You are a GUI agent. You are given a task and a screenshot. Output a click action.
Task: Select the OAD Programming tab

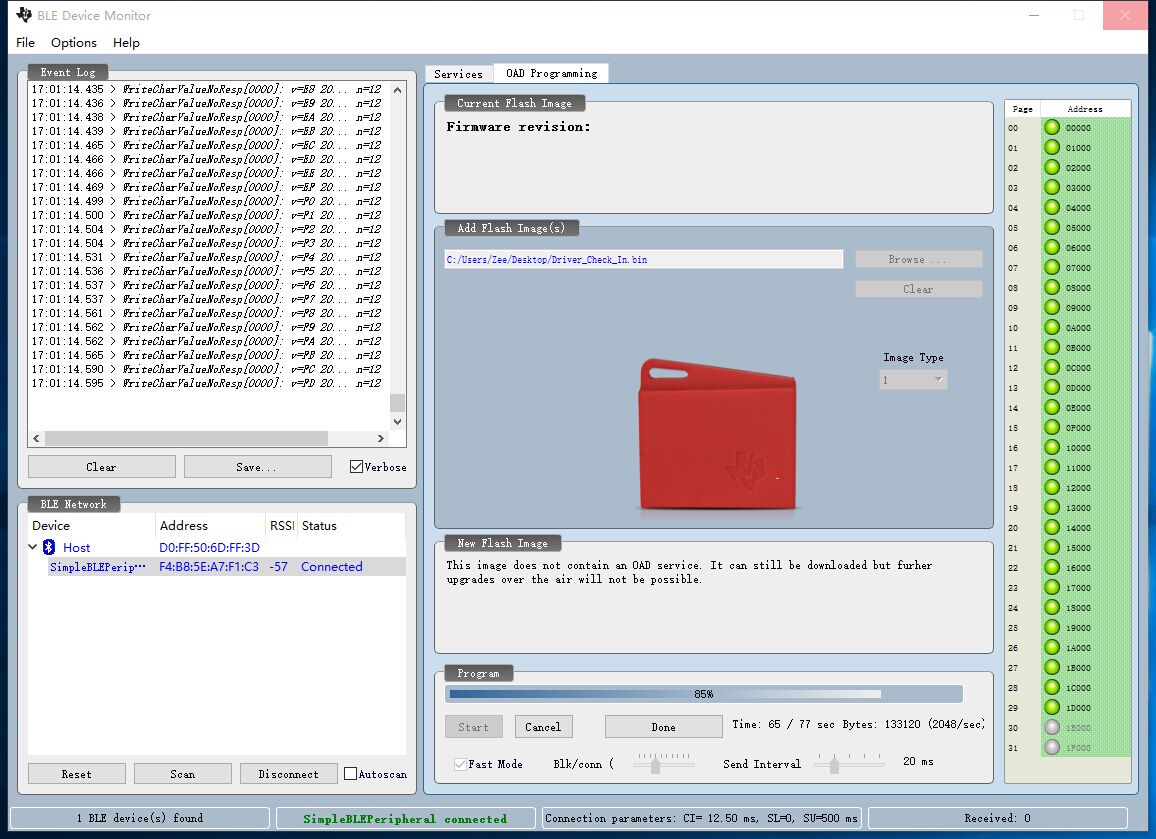[x=551, y=73]
